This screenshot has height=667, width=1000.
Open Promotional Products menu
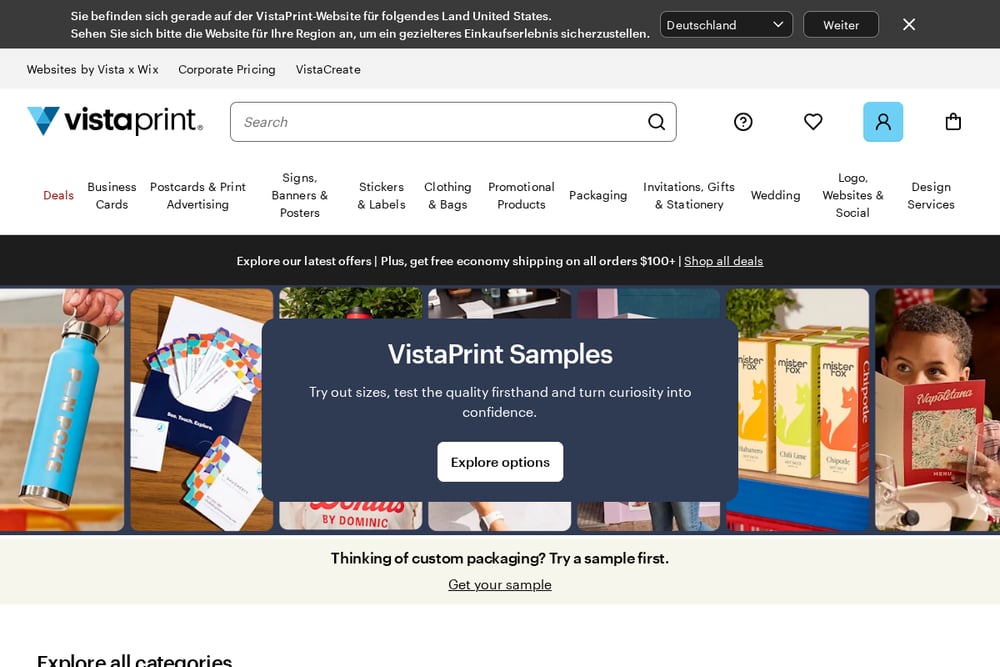521,195
